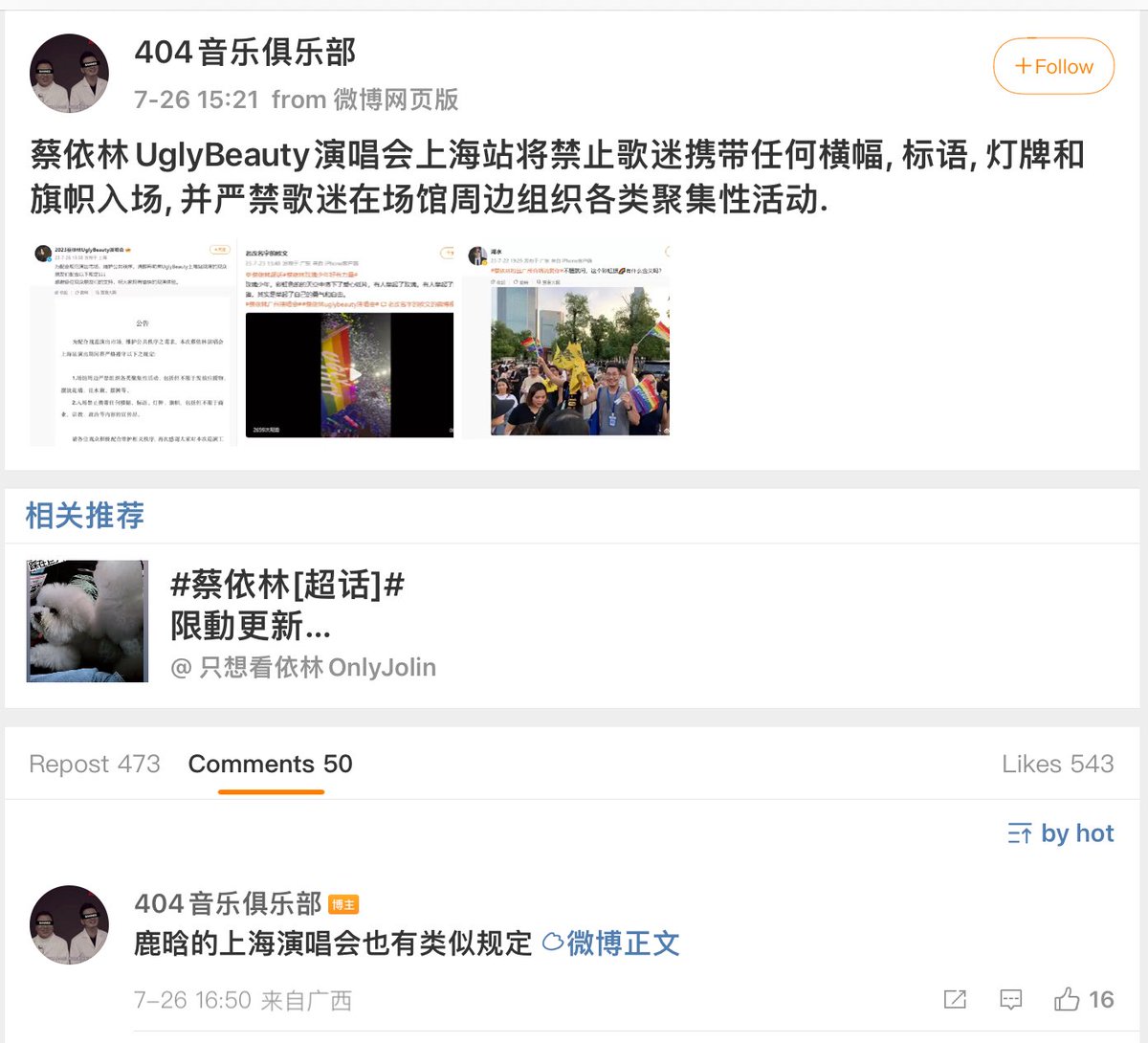Open the first announcement screenshot thumbnail
Image resolution: width=1148 pixels, height=1043 pixels.
click(132, 344)
